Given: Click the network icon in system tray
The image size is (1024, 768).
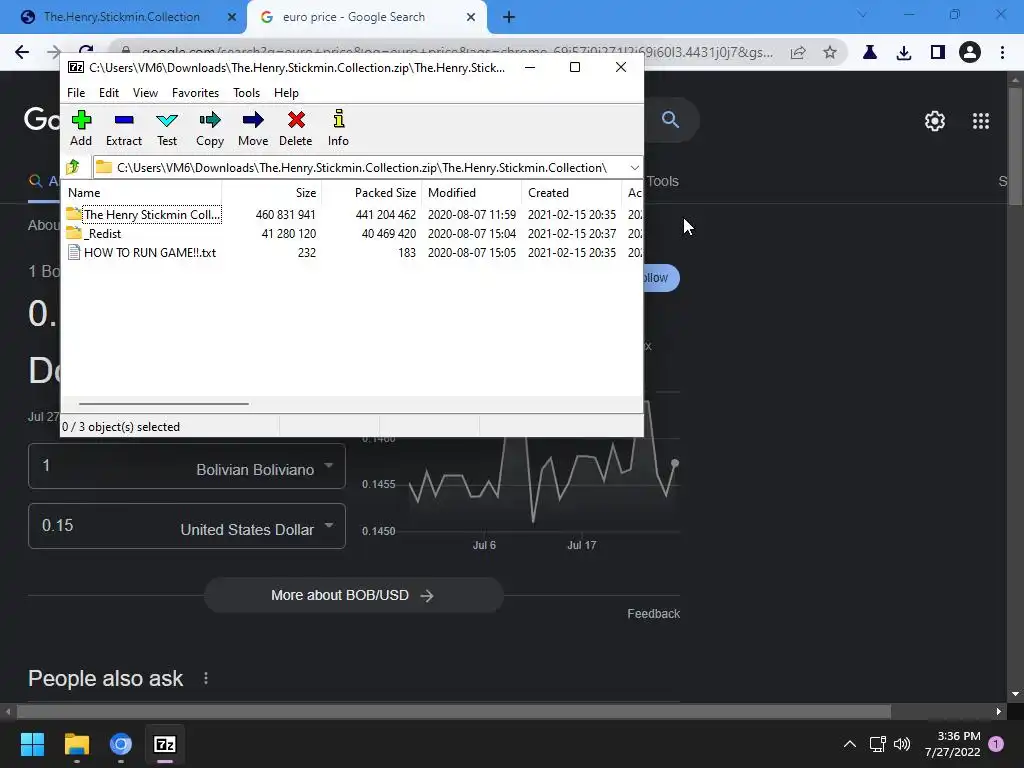Looking at the screenshot, I should tap(877, 744).
